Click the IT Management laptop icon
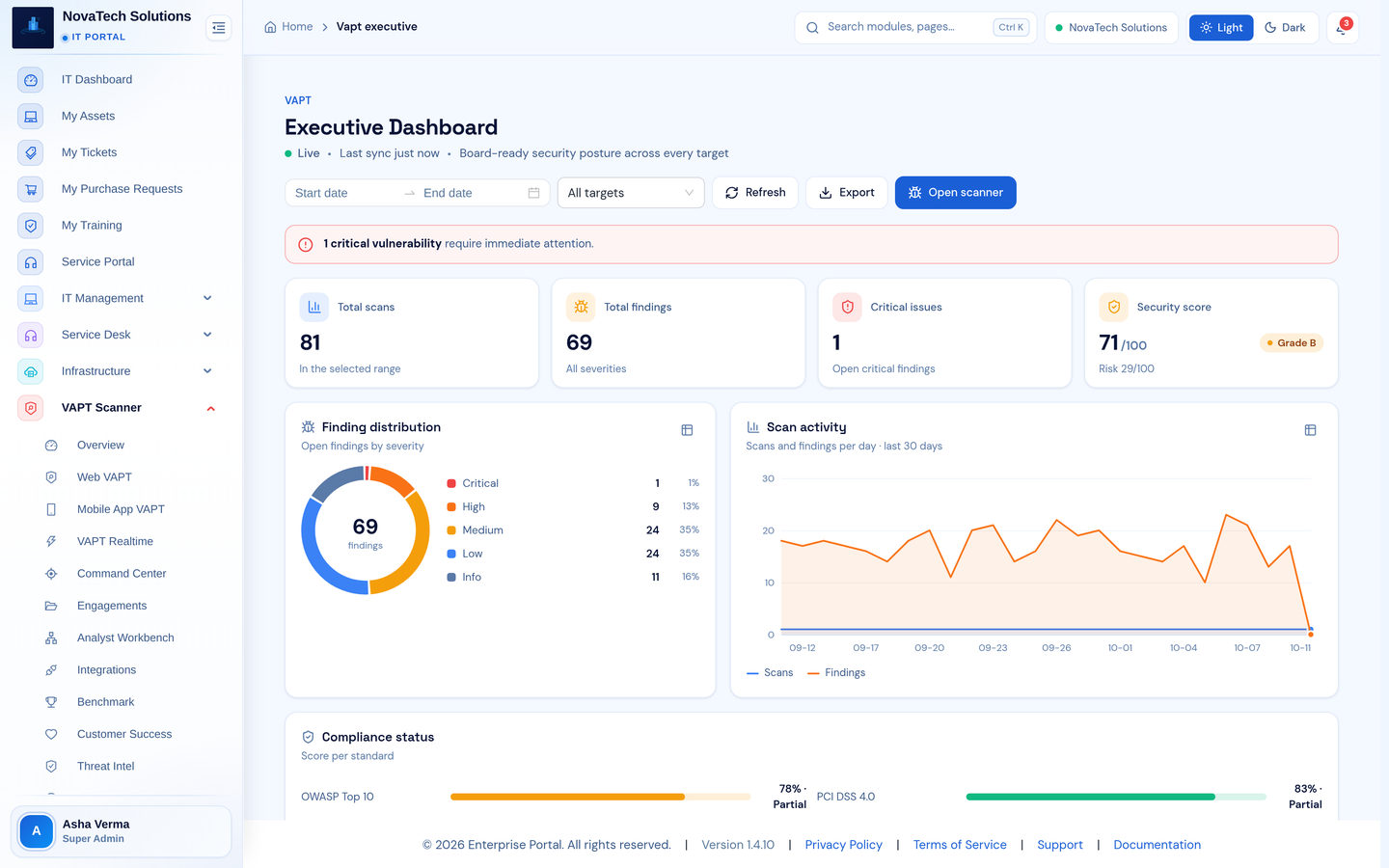The width and height of the screenshot is (1389, 868). coord(31,299)
